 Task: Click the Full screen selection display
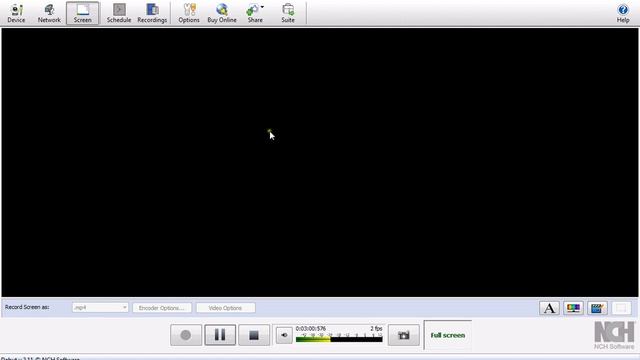(448, 335)
